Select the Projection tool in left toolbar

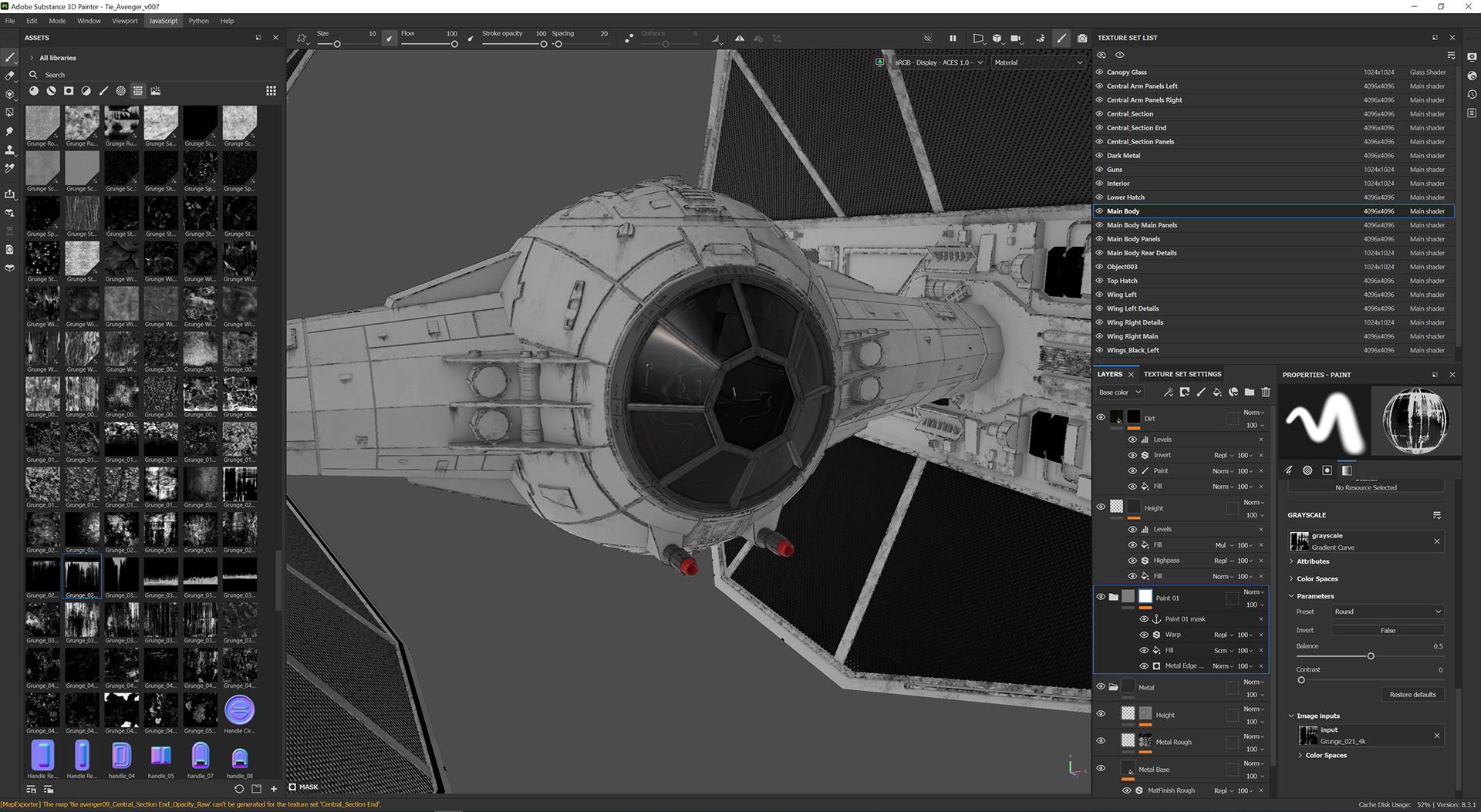(x=10, y=94)
